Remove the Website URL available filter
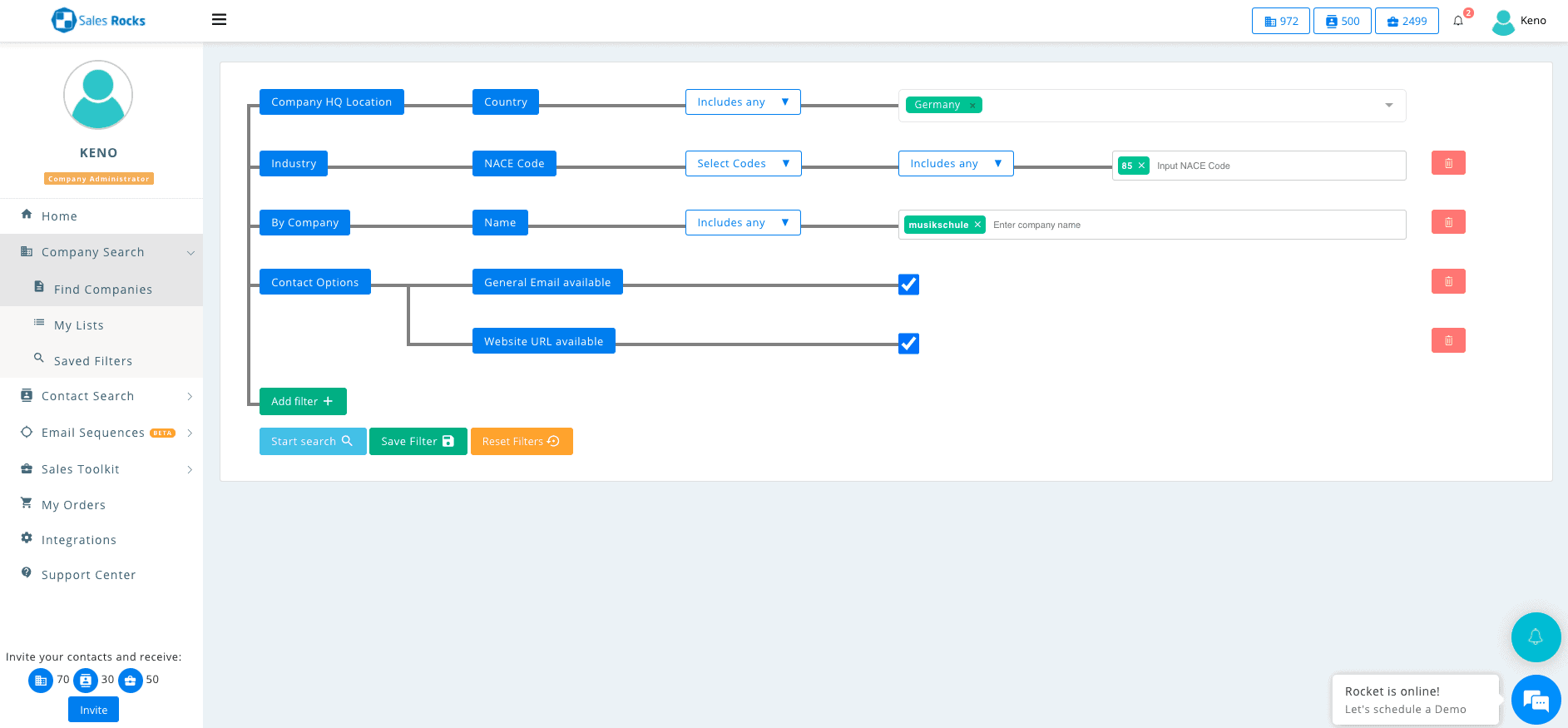The width and height of the screenshot is (1568, 728). tap(1447, 340)
